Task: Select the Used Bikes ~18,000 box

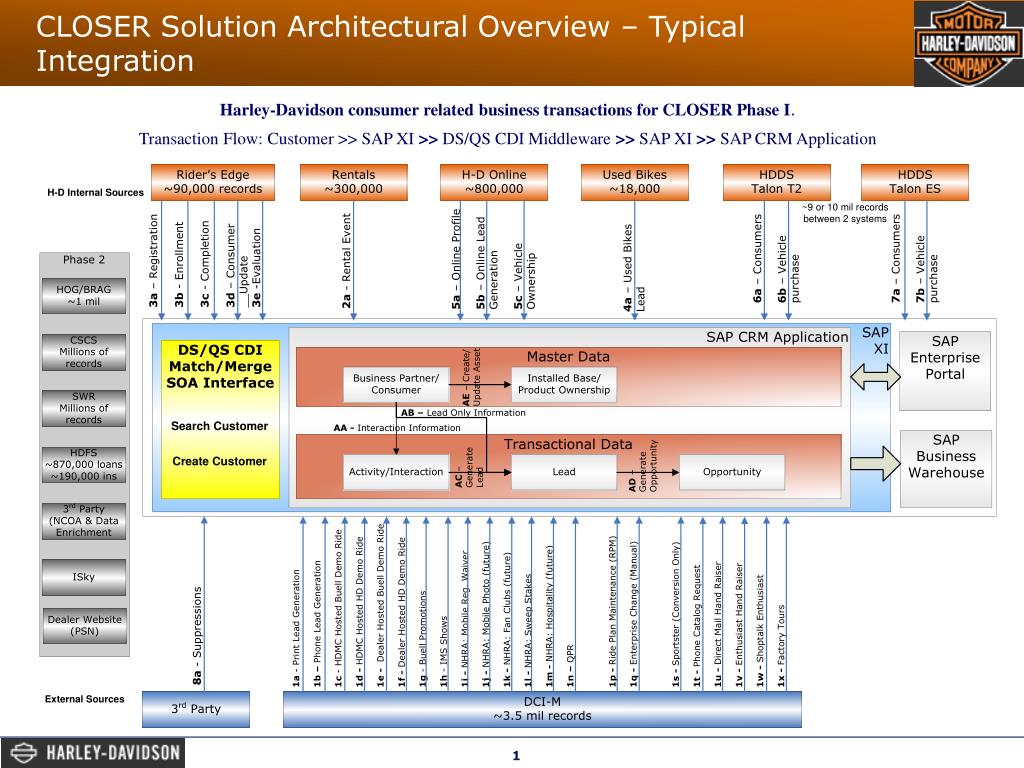Action: coord(635,182)
